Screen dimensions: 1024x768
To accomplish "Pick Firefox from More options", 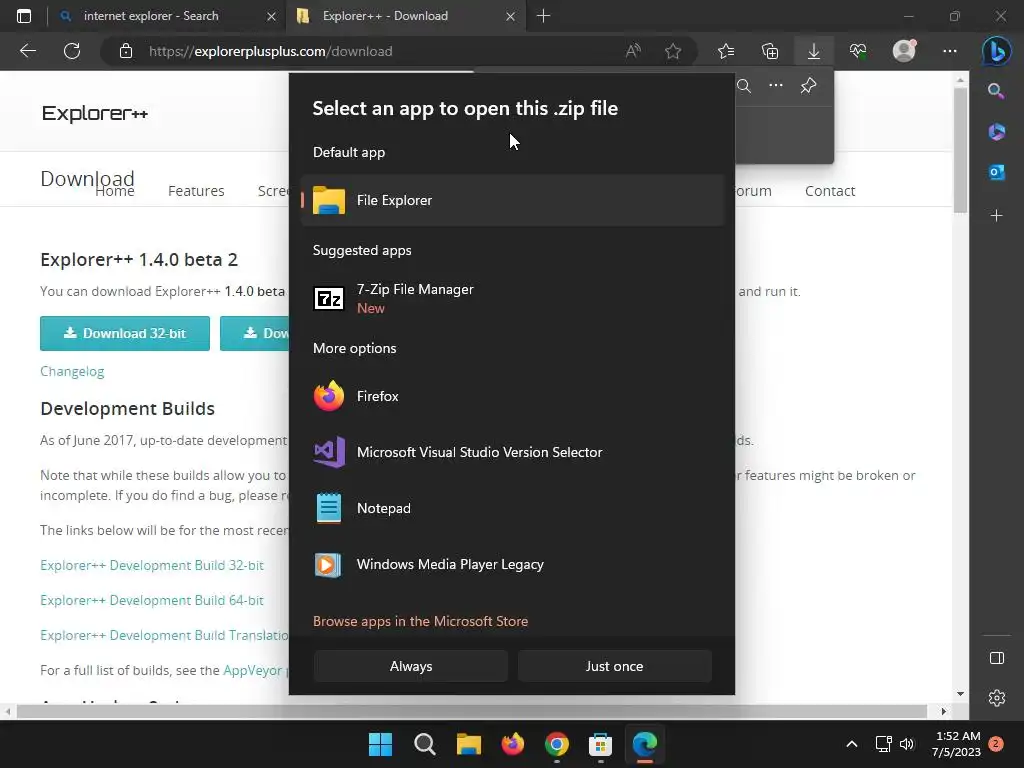I will coord(513,396).
